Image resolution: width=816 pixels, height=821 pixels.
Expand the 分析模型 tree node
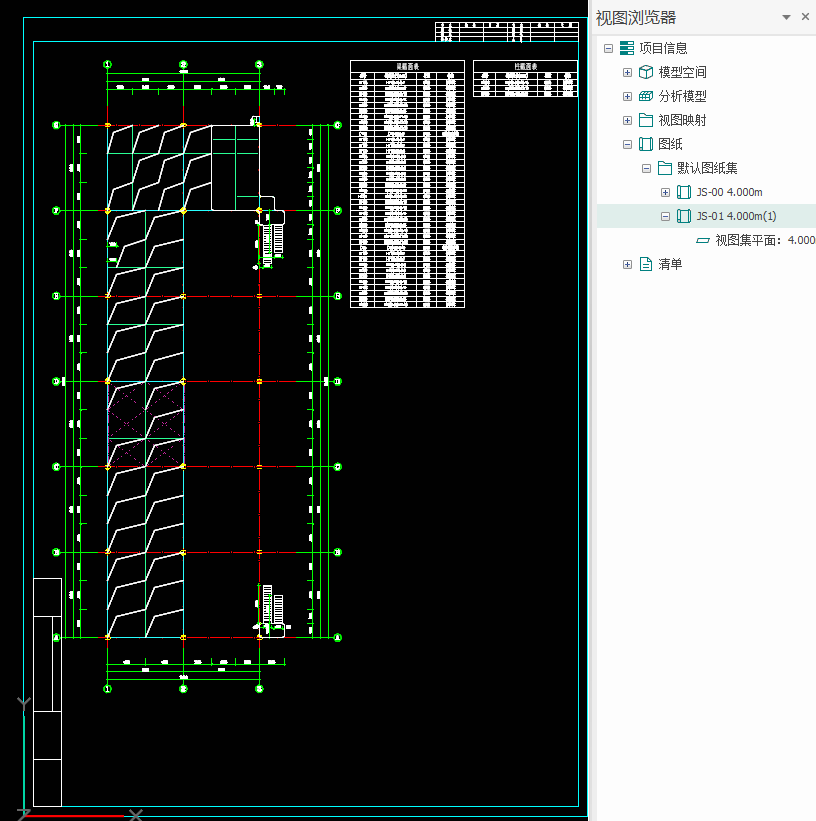(627, 96)
